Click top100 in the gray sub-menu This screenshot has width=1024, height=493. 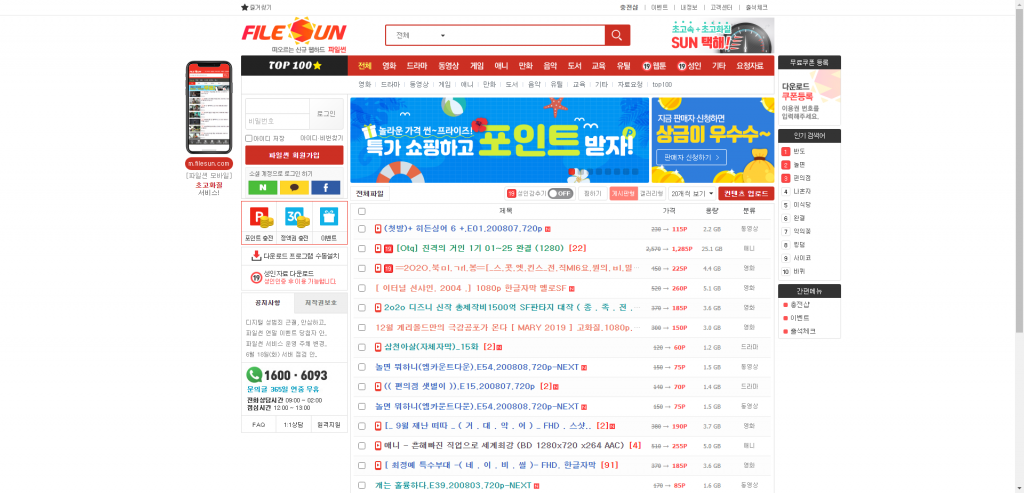(x=662, y=85)
